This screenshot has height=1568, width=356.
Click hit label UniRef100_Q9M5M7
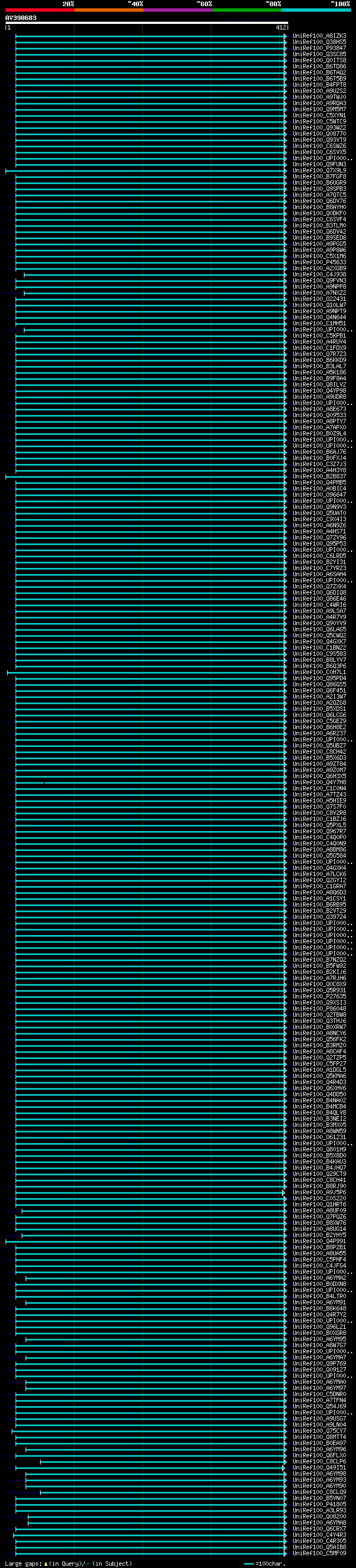pos(319,110)
